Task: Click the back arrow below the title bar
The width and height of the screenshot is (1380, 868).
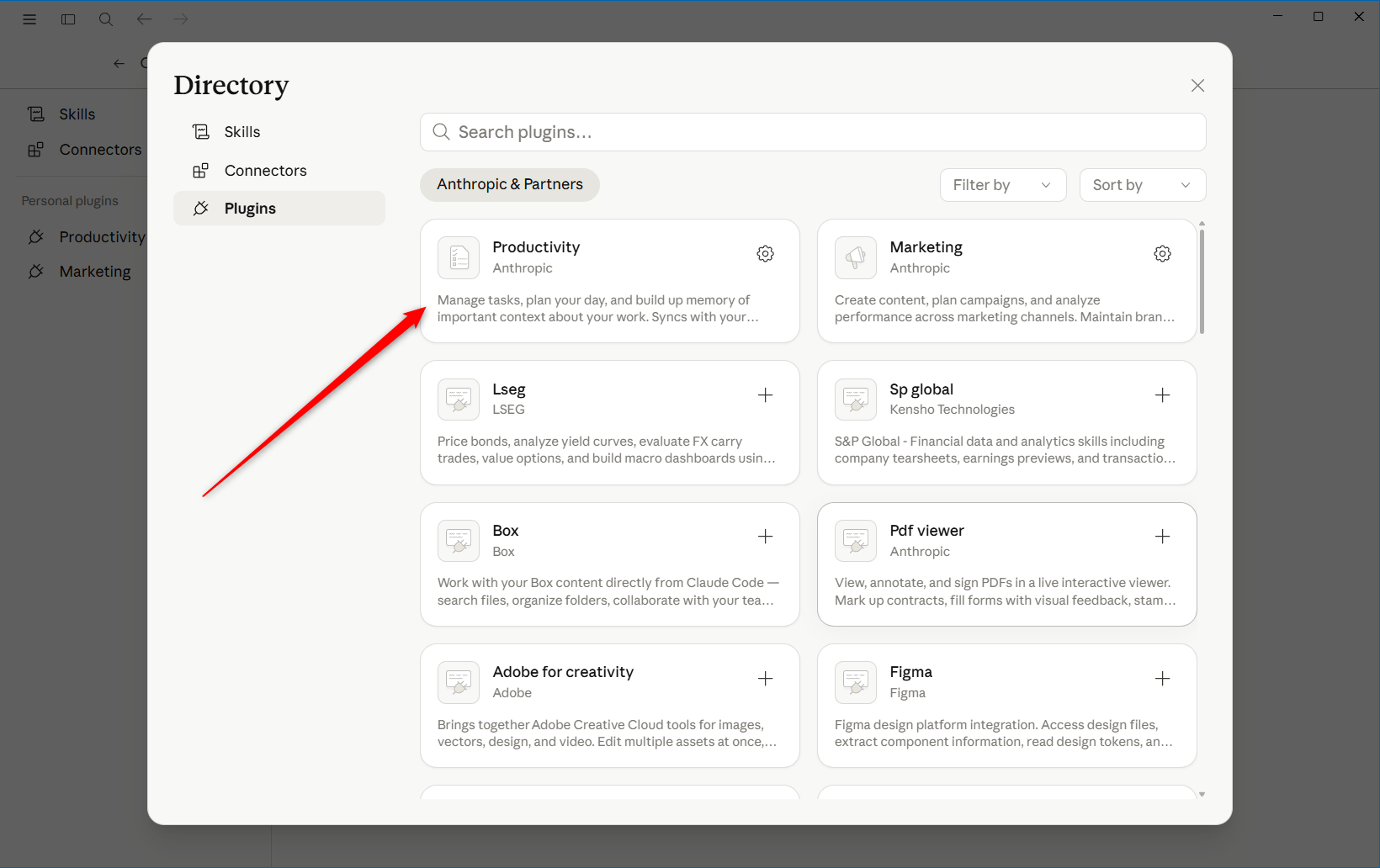Action: coord(119,63)
